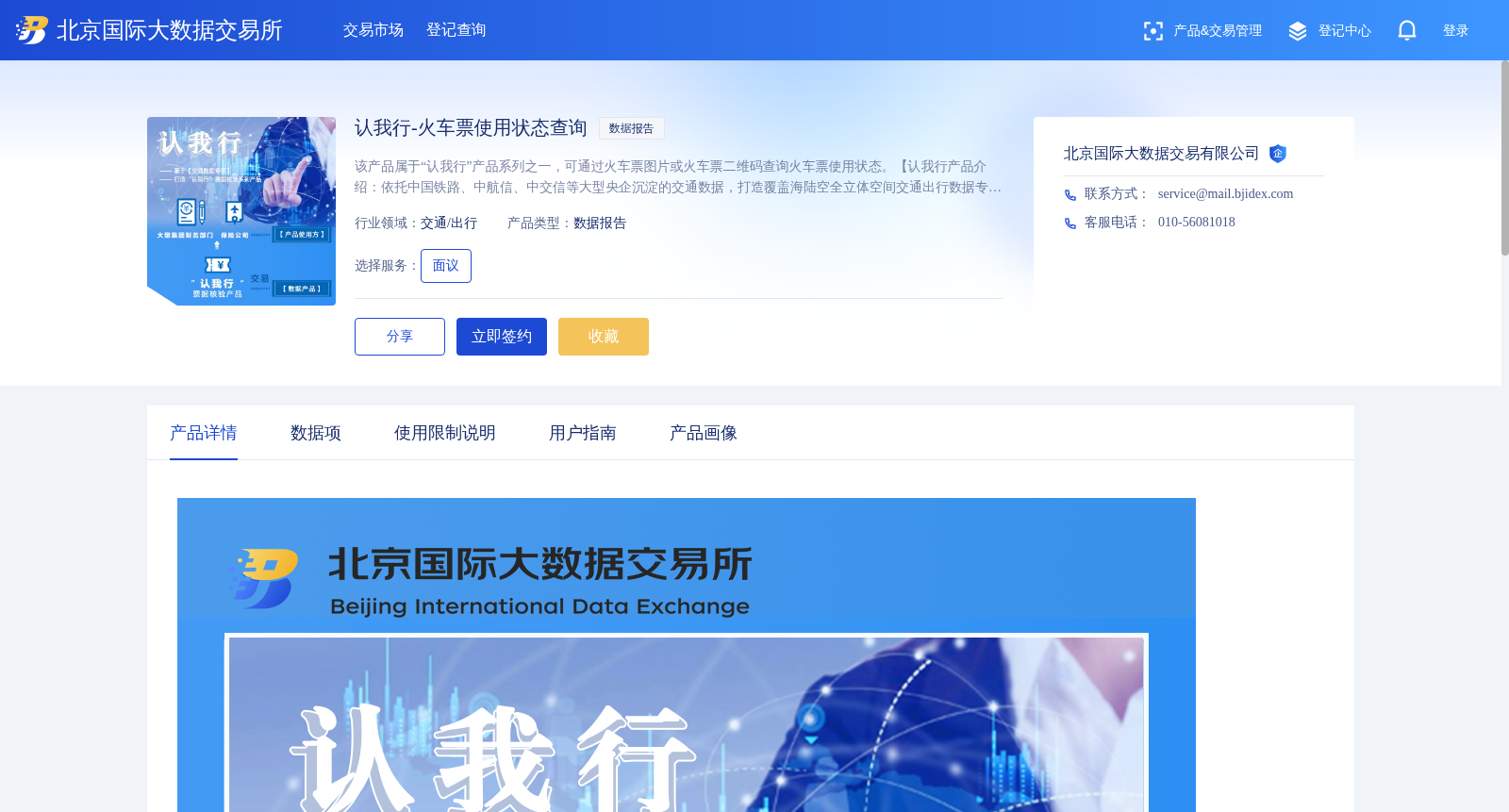Click the phone icon beside 联系方式
The image size is (1509, 812).
click(1070, 195)
